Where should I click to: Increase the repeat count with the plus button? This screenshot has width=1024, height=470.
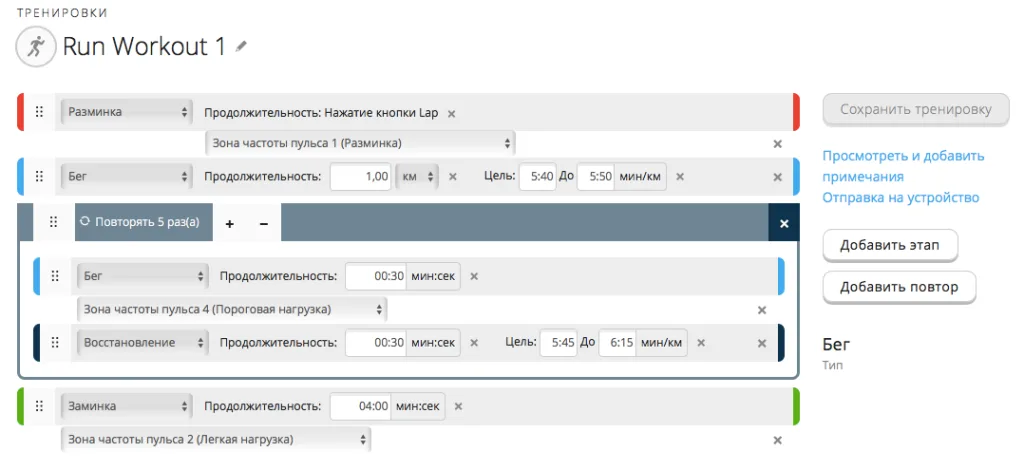pyautogui.click(x=230, y=223)
